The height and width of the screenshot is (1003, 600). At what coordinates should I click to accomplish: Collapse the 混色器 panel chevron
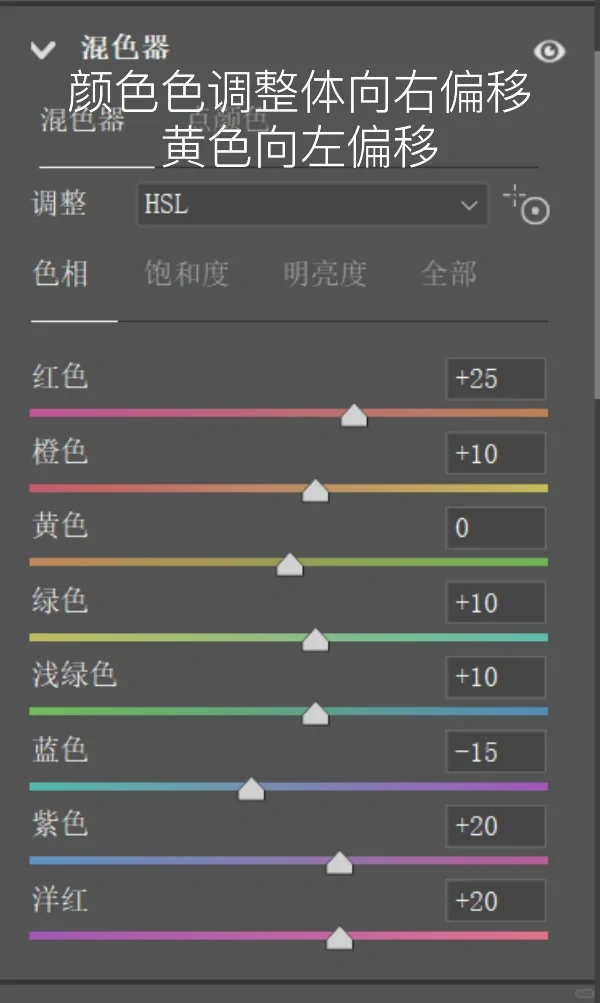[x=43, y=49]
